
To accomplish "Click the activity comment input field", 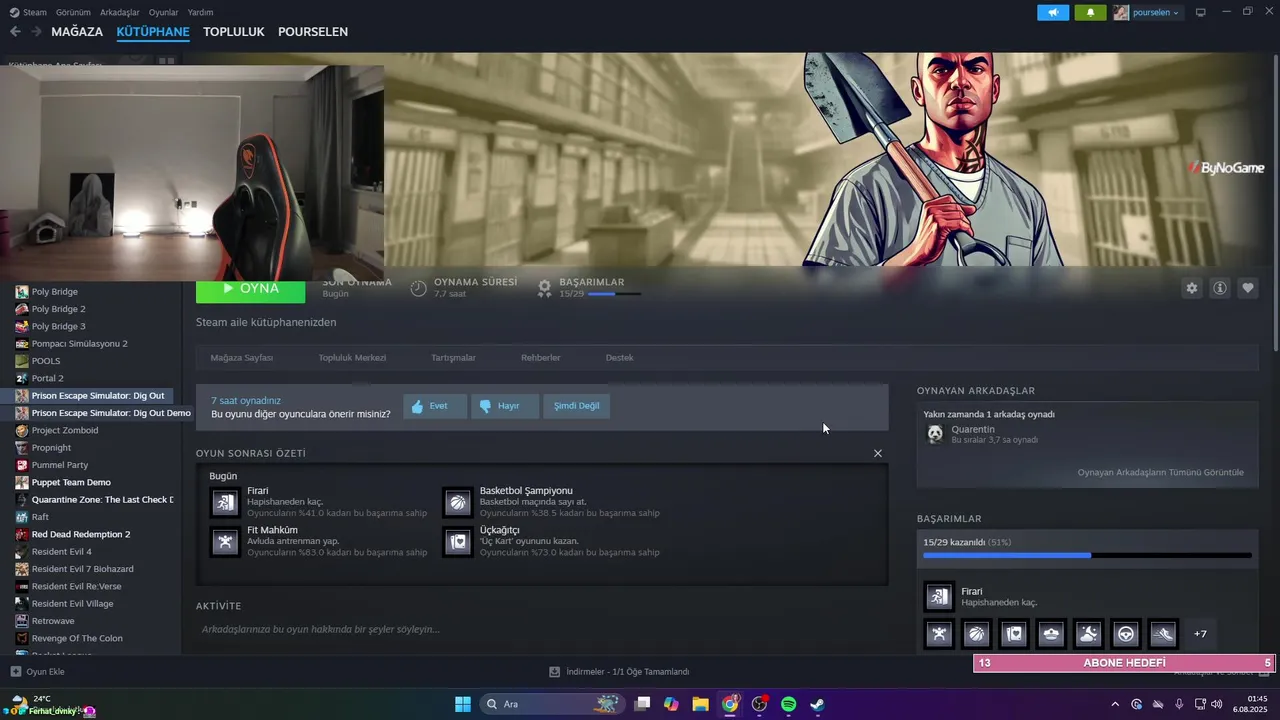I will tap(540, 629).
